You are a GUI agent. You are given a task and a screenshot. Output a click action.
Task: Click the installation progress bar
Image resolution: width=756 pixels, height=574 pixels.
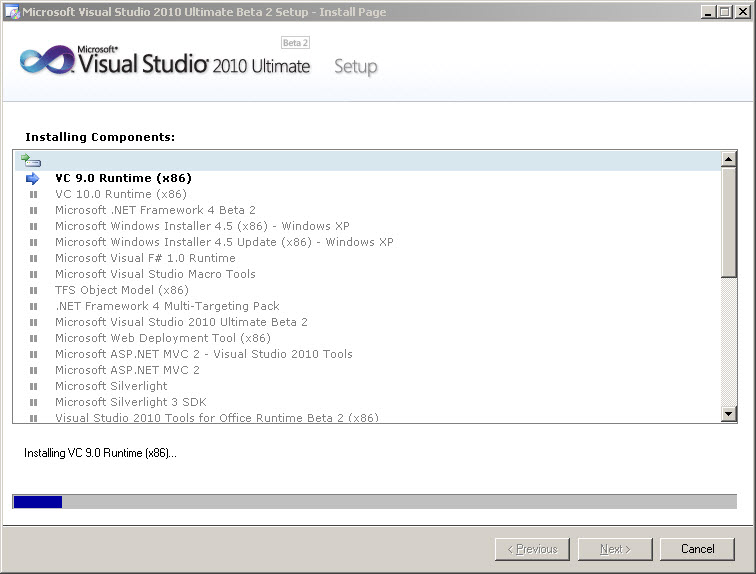coord(375,502)
